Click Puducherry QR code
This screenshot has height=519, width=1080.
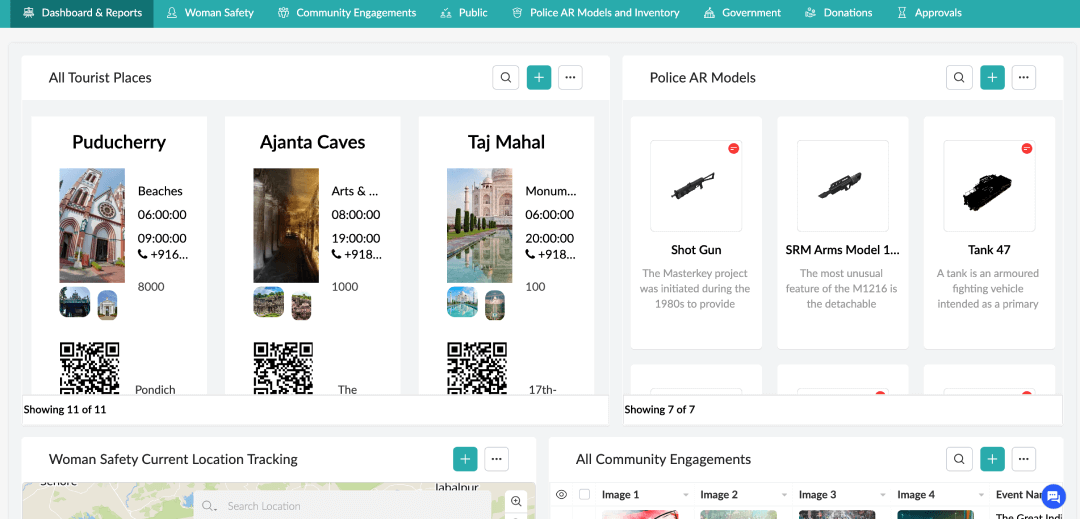point(90,368)
